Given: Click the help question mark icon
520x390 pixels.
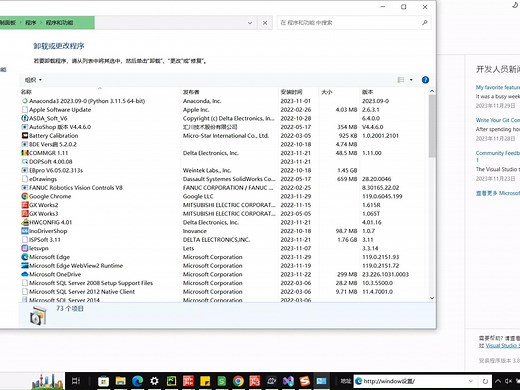Looking at the screenshot, I should (x=425, y=80).
